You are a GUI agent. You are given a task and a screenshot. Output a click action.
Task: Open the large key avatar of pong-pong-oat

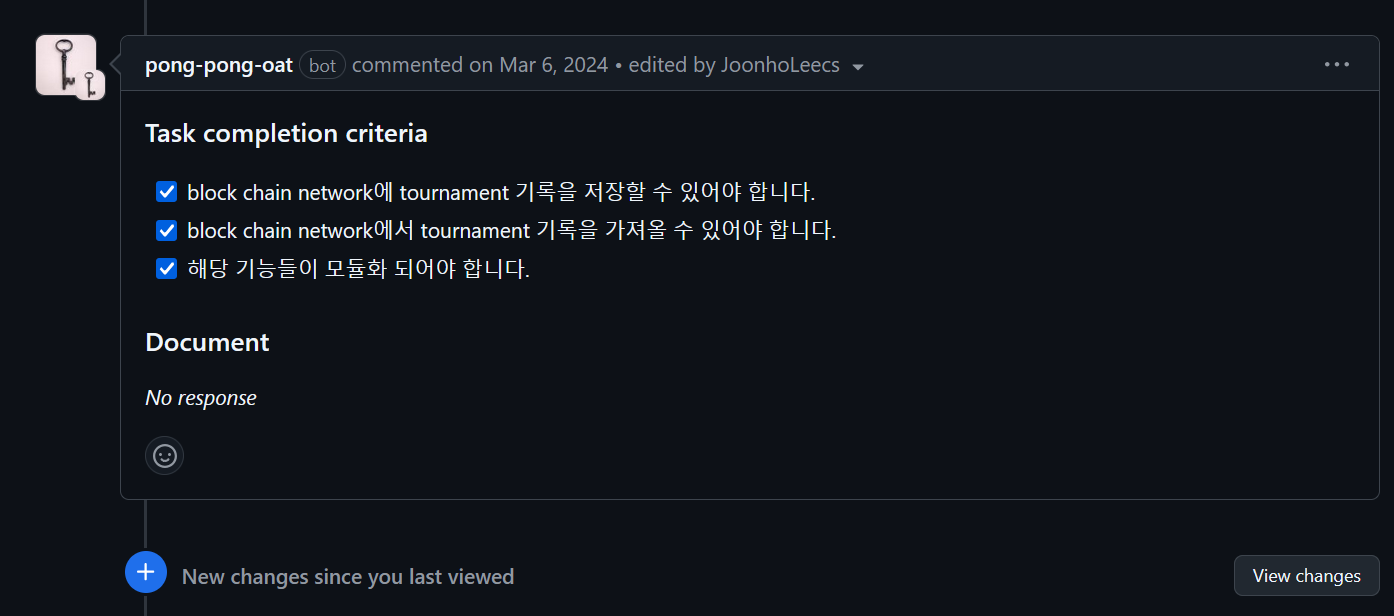pos(64,63)
